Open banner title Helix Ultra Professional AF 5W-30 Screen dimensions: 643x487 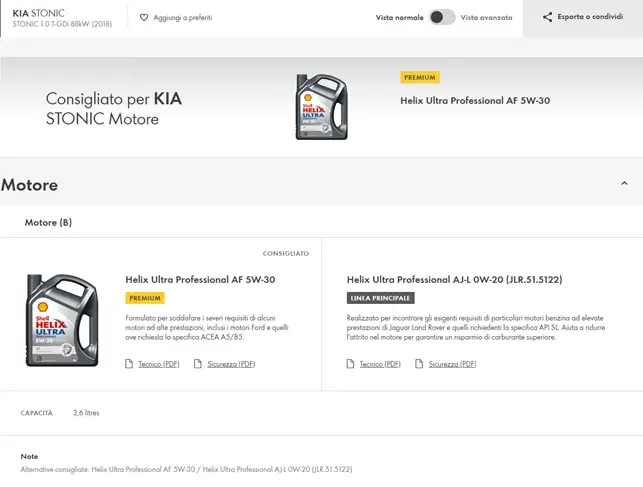(x=475, y=100)
